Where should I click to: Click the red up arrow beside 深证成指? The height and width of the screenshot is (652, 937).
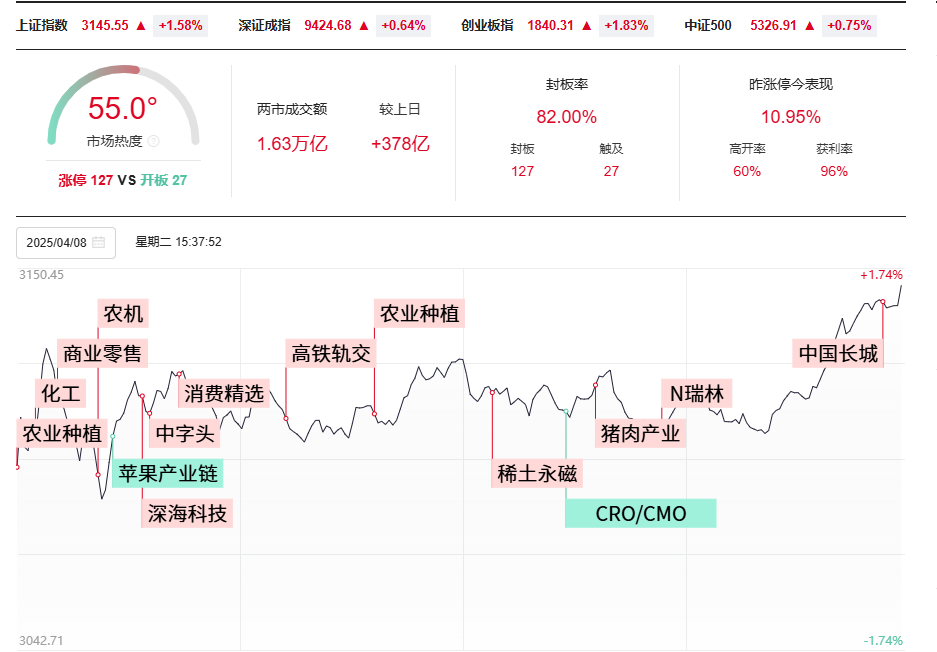click(x=364, y=25)
